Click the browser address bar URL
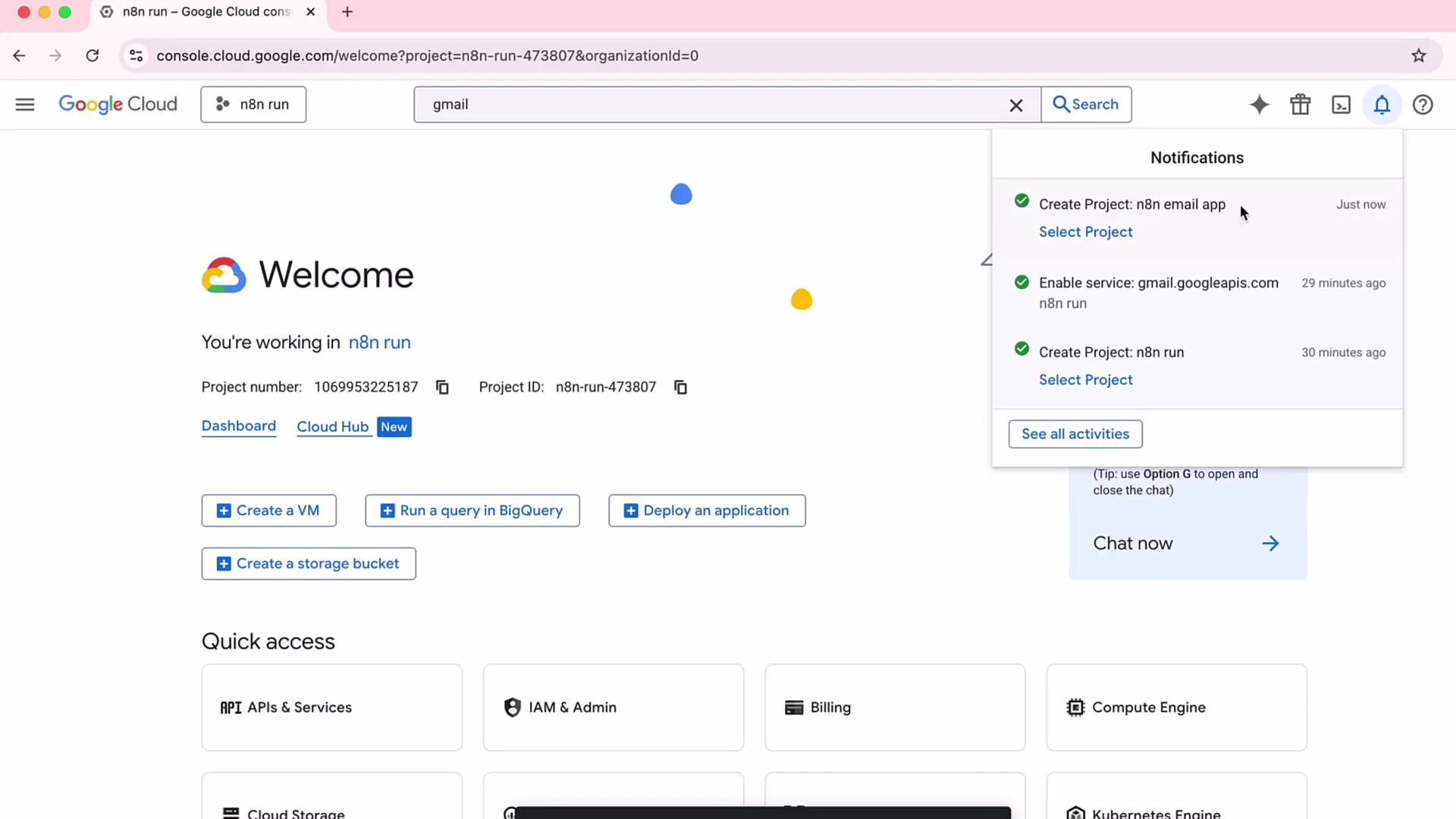Viewport: 1456px width, 819px height. (x=427, y=55)
